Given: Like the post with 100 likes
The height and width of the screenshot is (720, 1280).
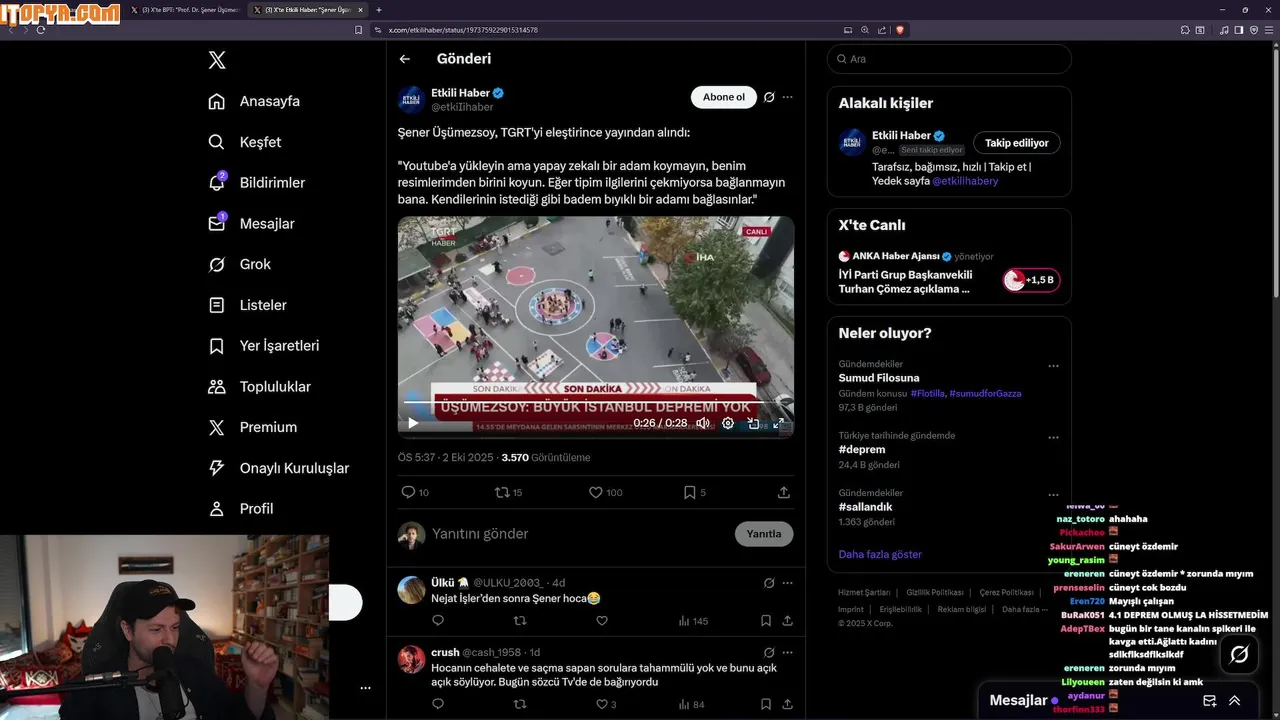Looking at the screenshot, I should pos(605,492).
